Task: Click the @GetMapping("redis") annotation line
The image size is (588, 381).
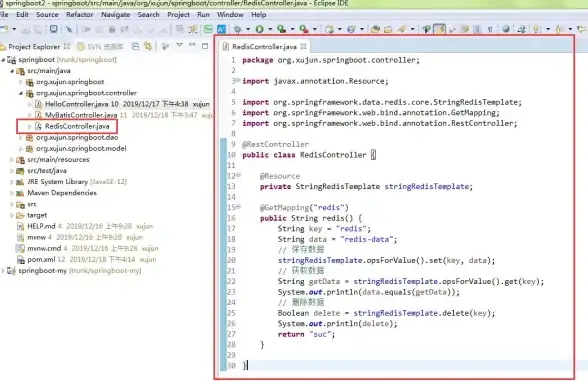Action: (x=304, y=207)
